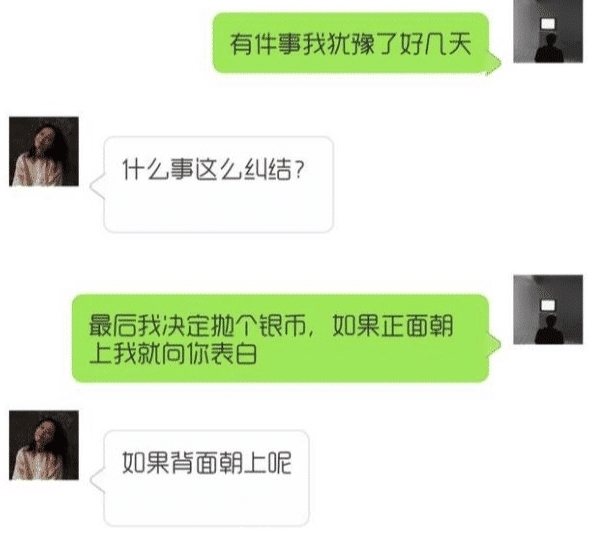Click "好几天" in the first message

pos(435,44)
